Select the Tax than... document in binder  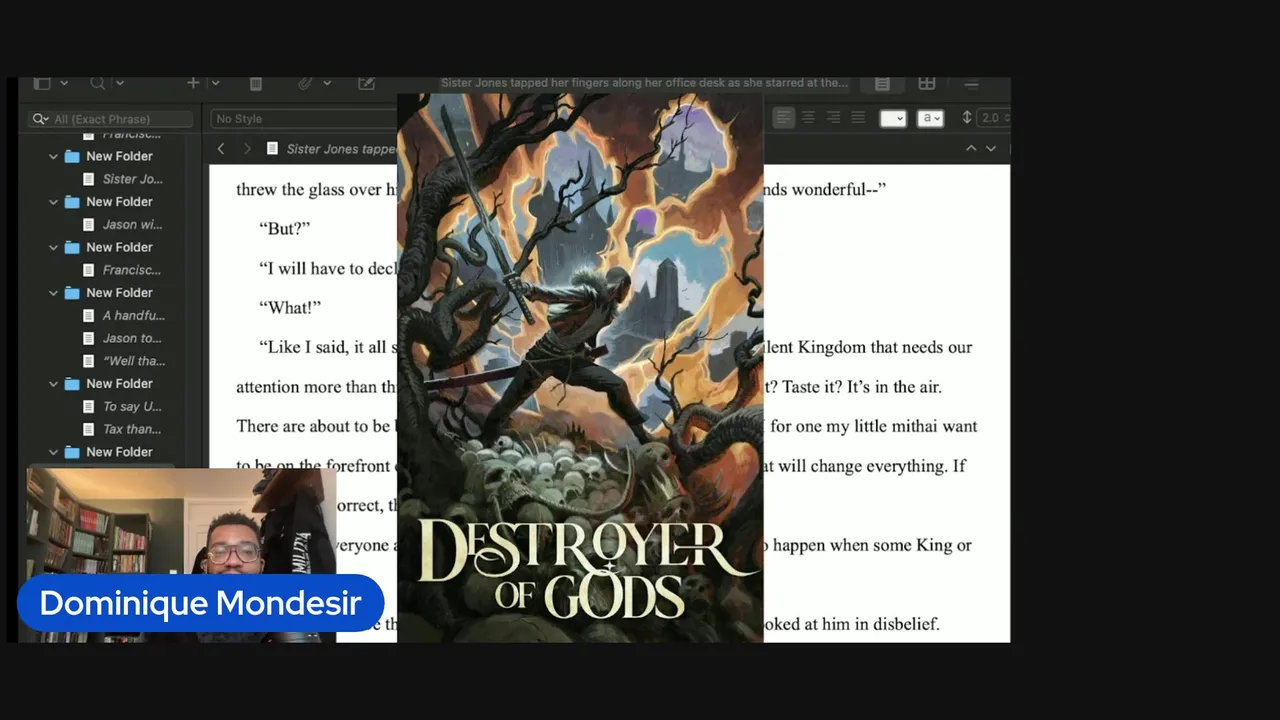[x=132, y=429]
